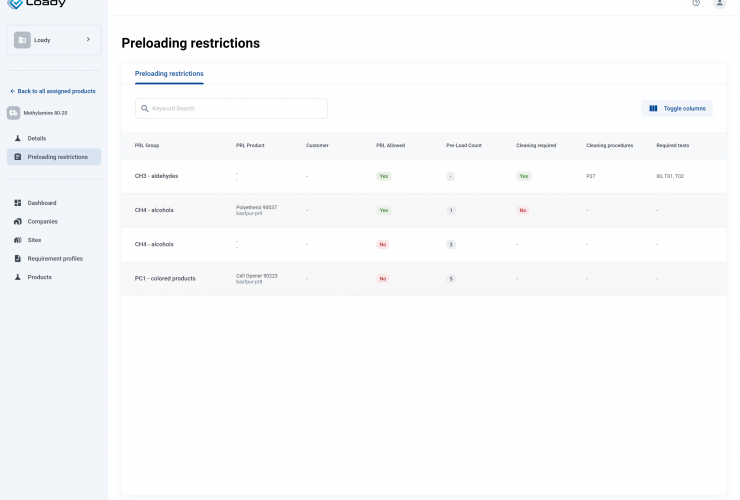Click inside the Keyword Search field

tap(235, 108)
